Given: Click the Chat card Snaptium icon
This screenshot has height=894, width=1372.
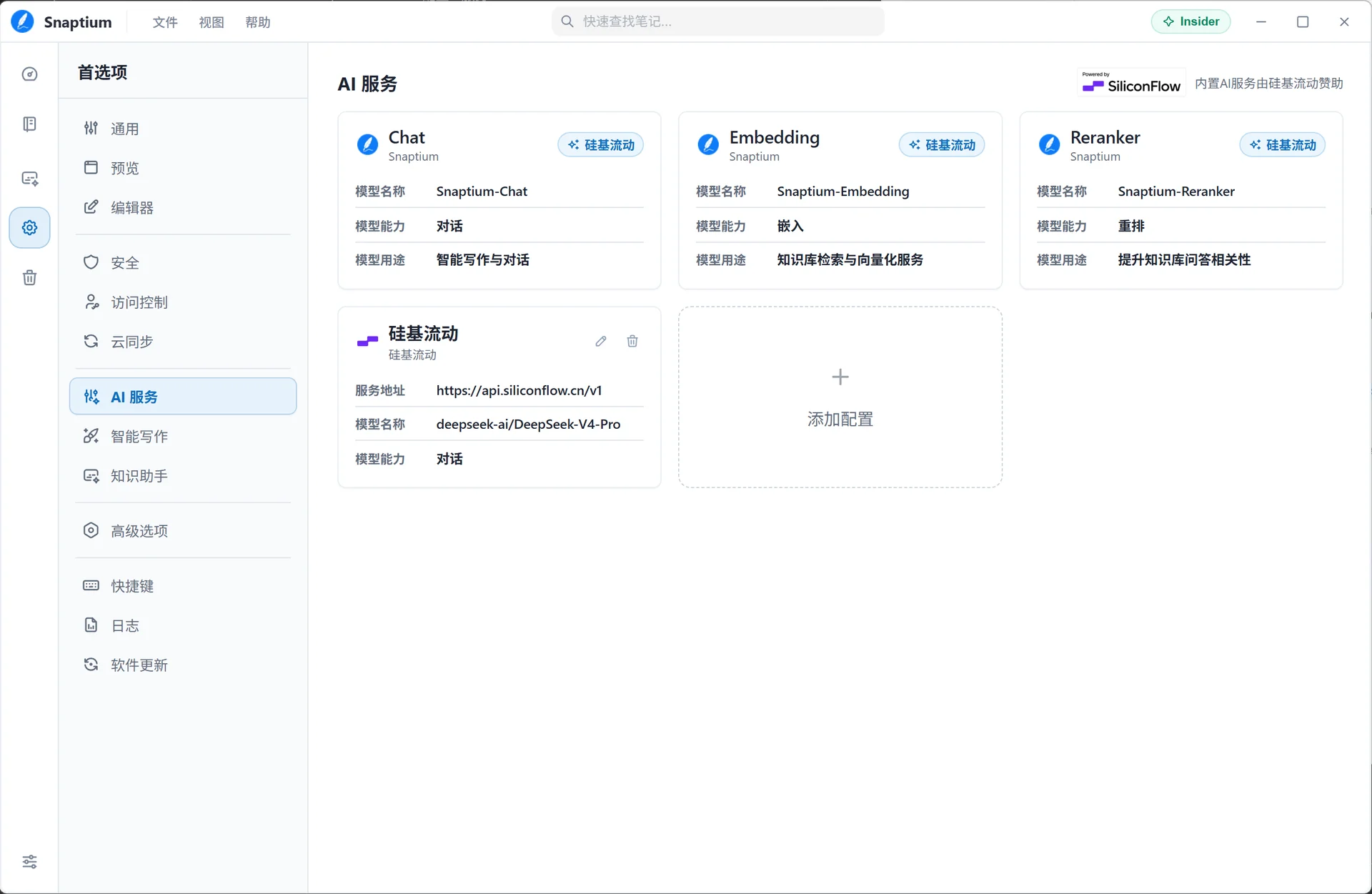Looking at the screenshot, I should pyautogui.click(x=367, y=144).
